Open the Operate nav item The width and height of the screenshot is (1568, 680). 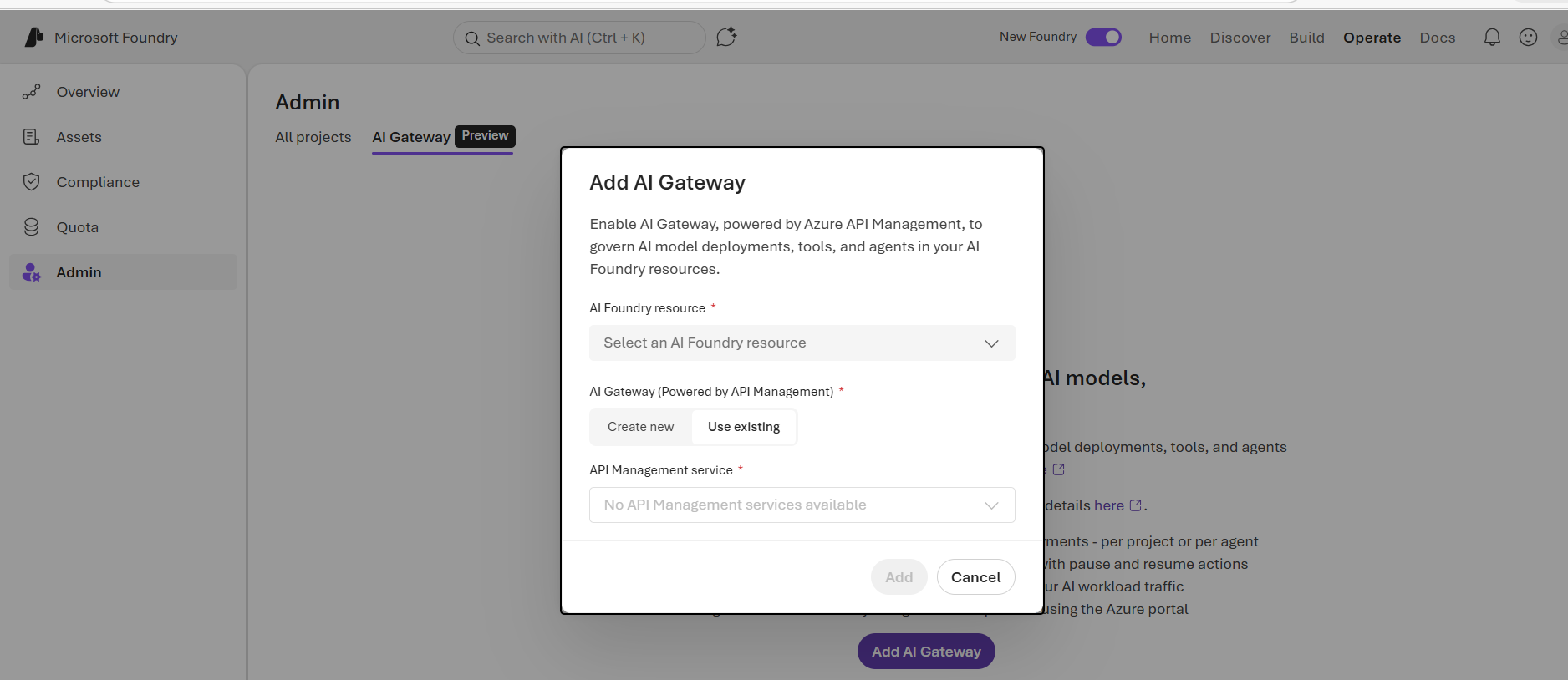coord(1372,38)
